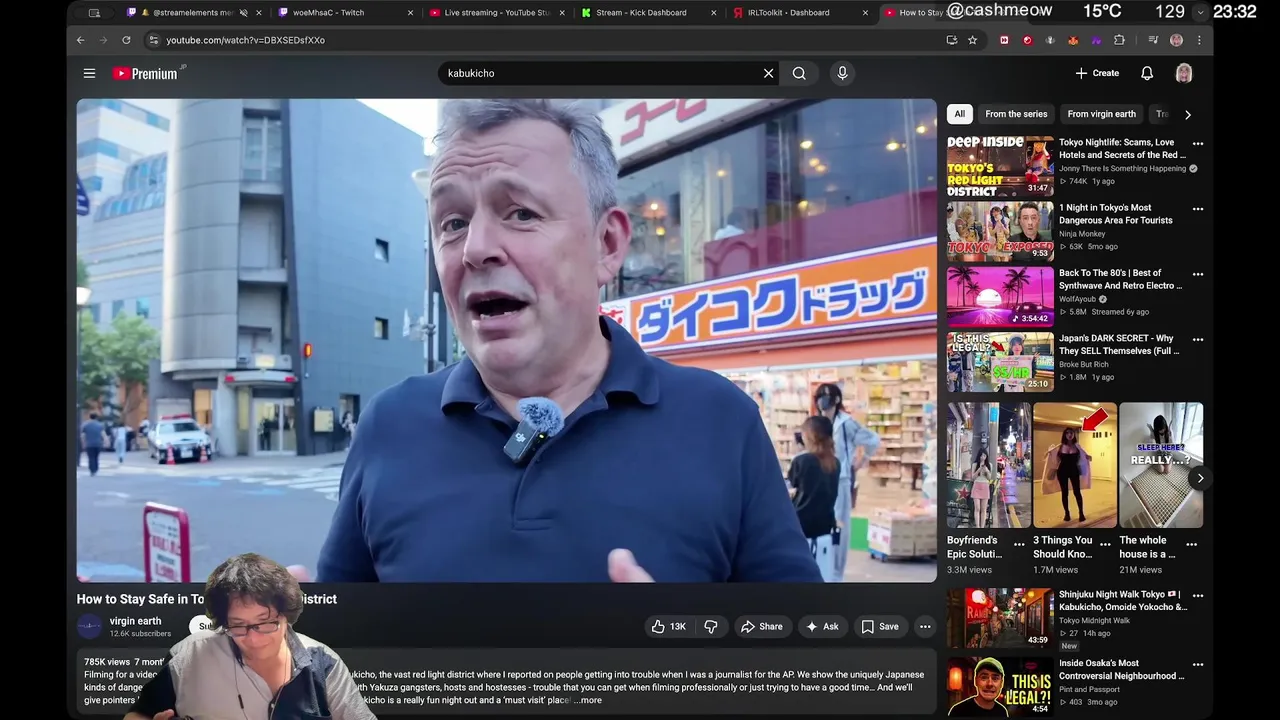This screenshot has height=720, width=1280.
Task: Open the Share dialog
Action: coord(761,626)
